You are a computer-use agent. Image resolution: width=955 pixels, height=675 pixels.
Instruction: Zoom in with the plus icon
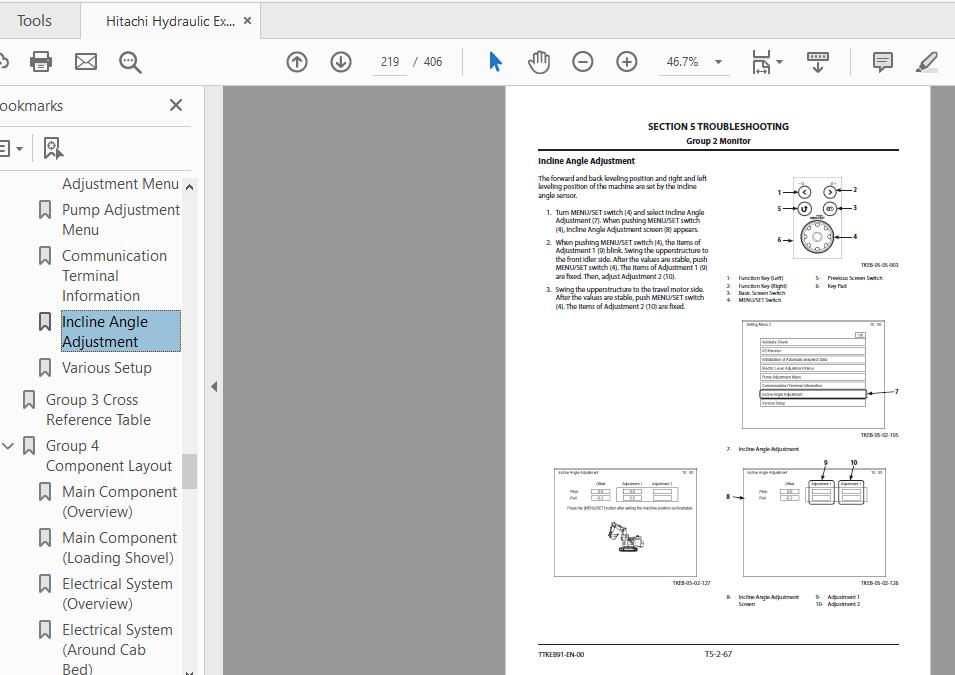(627, 62)
